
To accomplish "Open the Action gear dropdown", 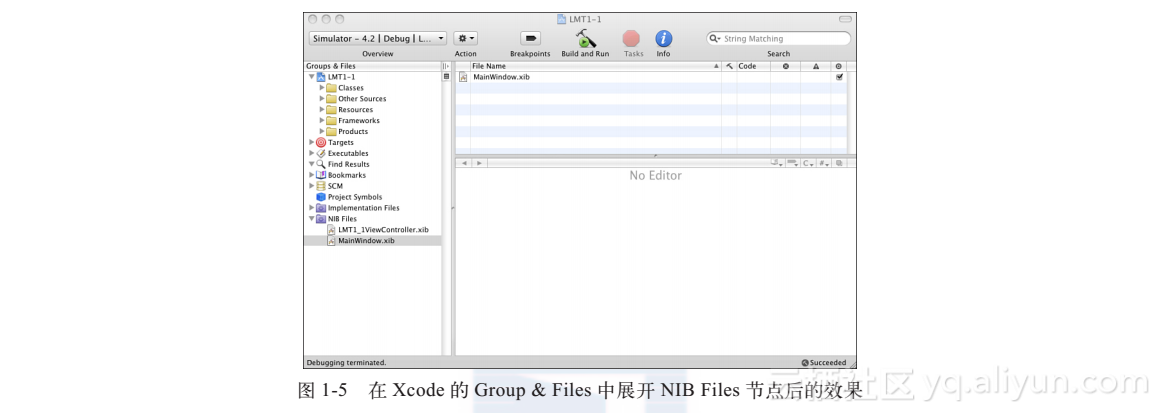I will (466, 38).
